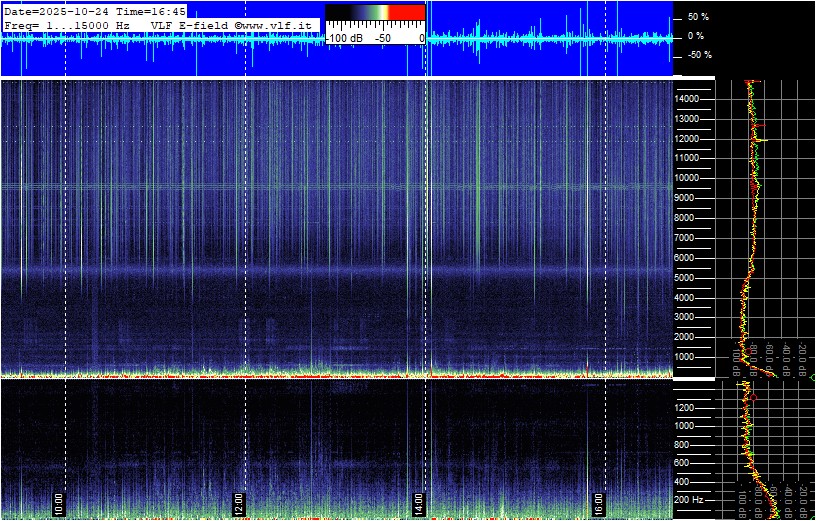Click the 50 % amplitude axis label
Viewport: 816px width, 521px height.
point(697,18)
